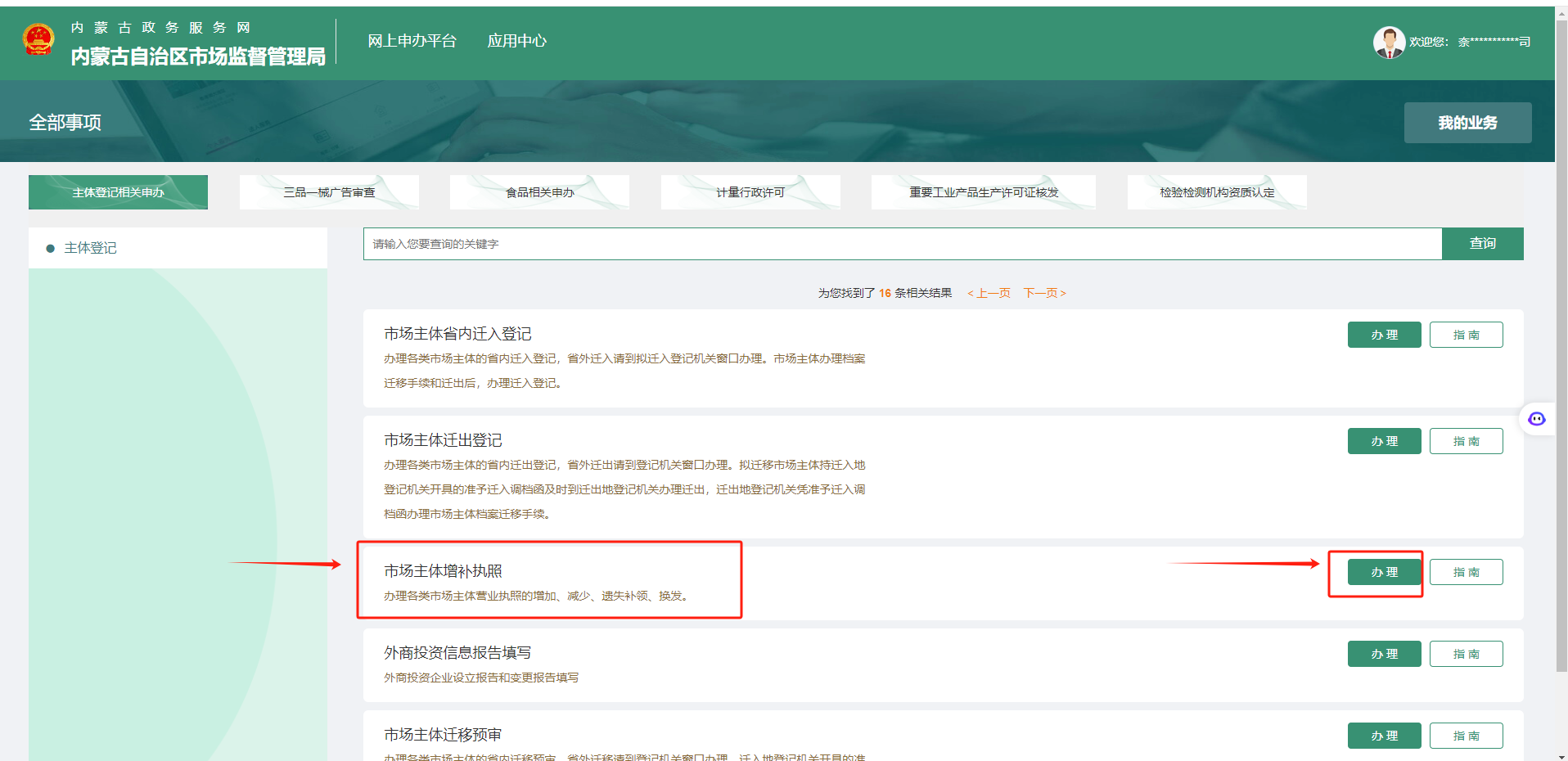The height and width of the screenshot is (761, 1568).
Task: Switch to the 食品相关申办 tab
Action: pos(539,192)
